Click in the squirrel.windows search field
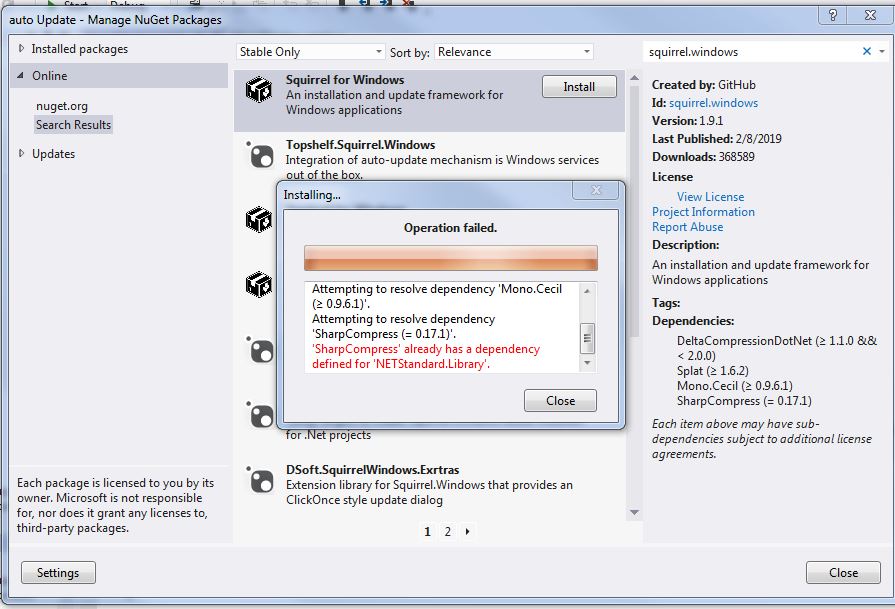 tap(751, 52)
